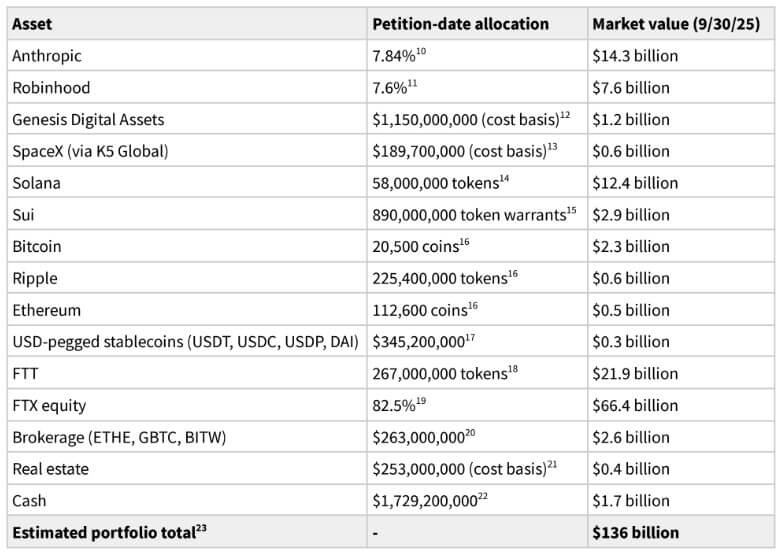
Task: Select the Petition-date allocation column header
Action: pos(460,23)
